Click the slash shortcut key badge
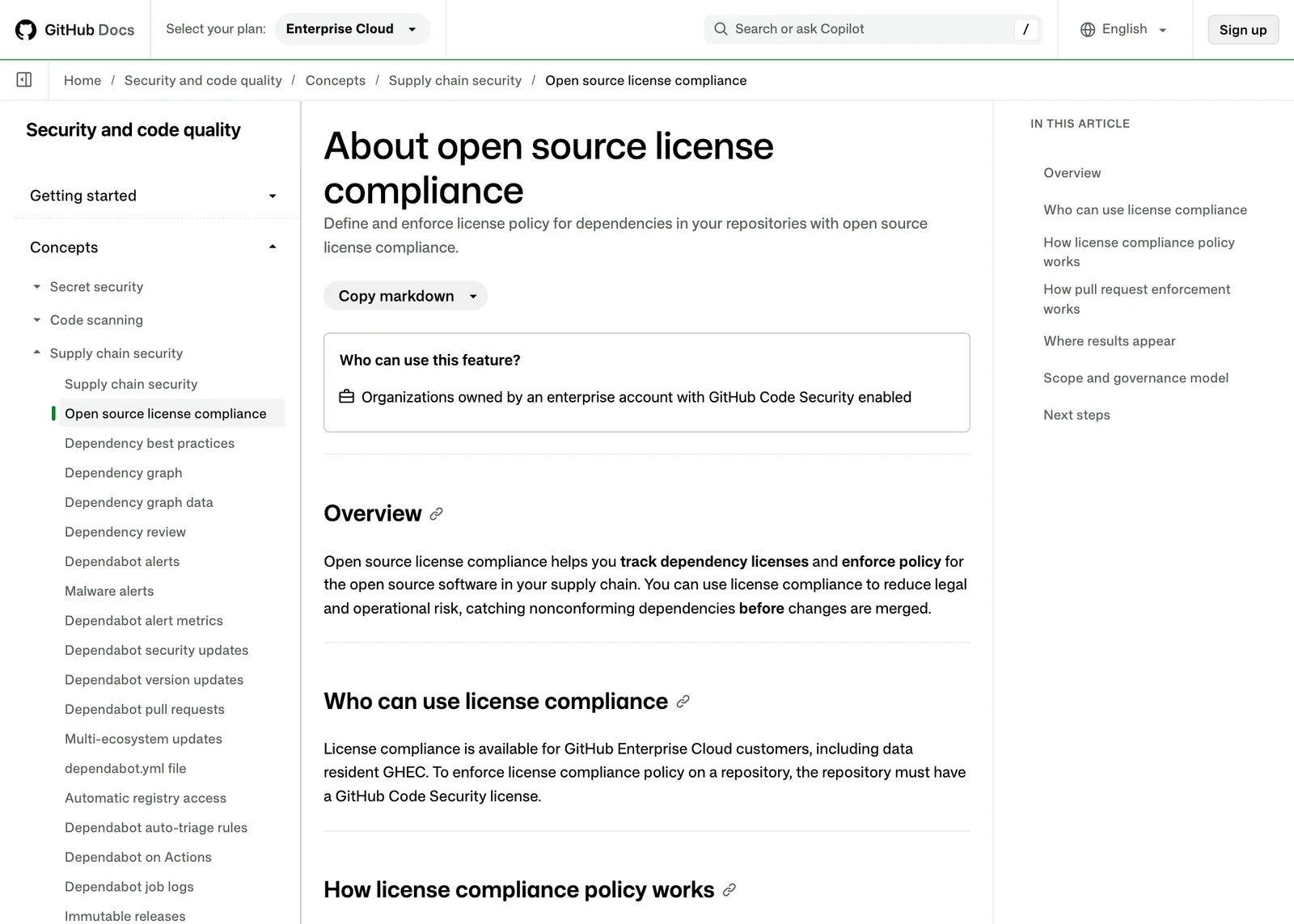This screenshot has width=1294, height=924. click(x=1025, y=29)
